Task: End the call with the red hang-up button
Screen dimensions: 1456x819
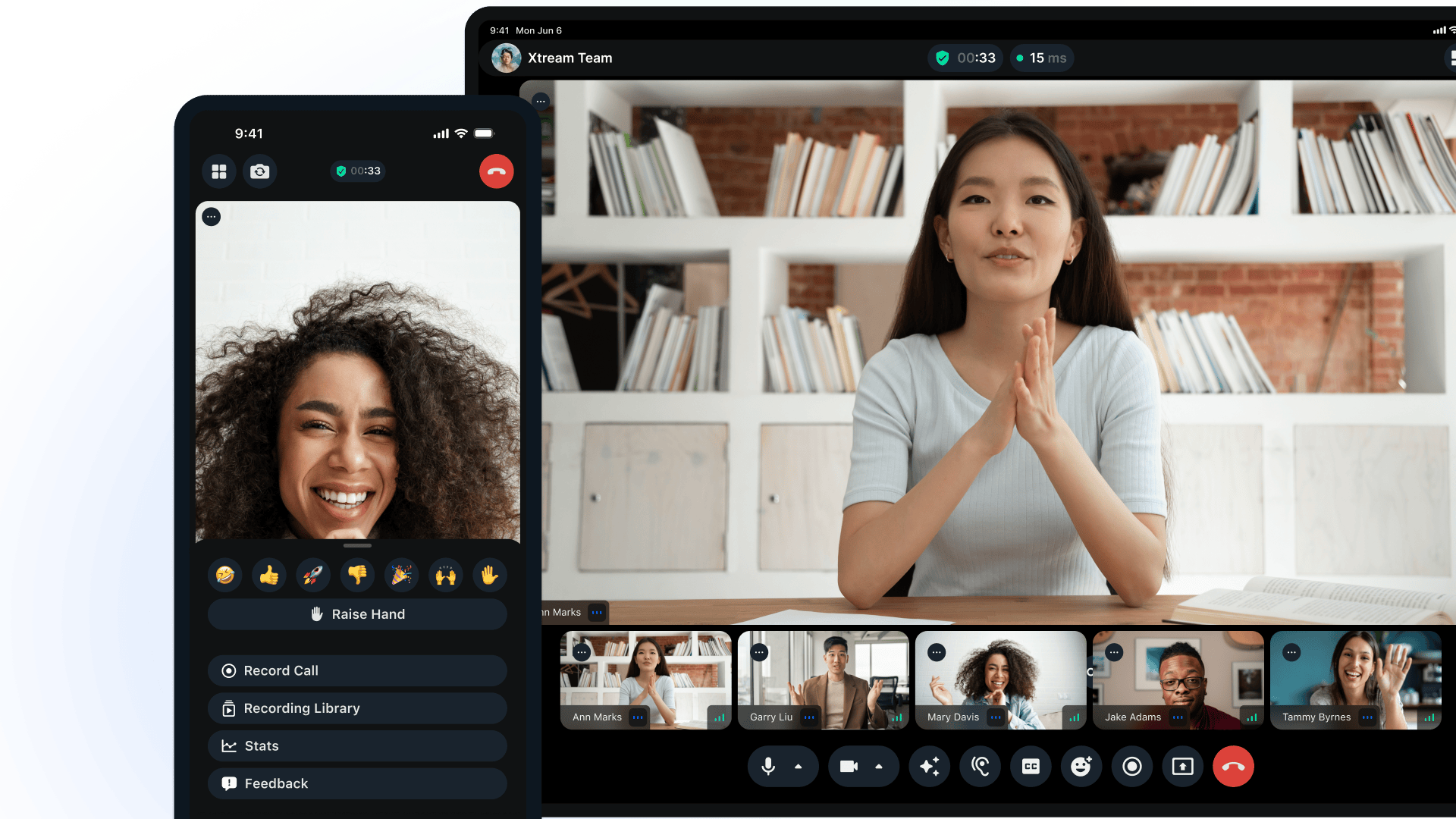Action: click(1233, 767)
